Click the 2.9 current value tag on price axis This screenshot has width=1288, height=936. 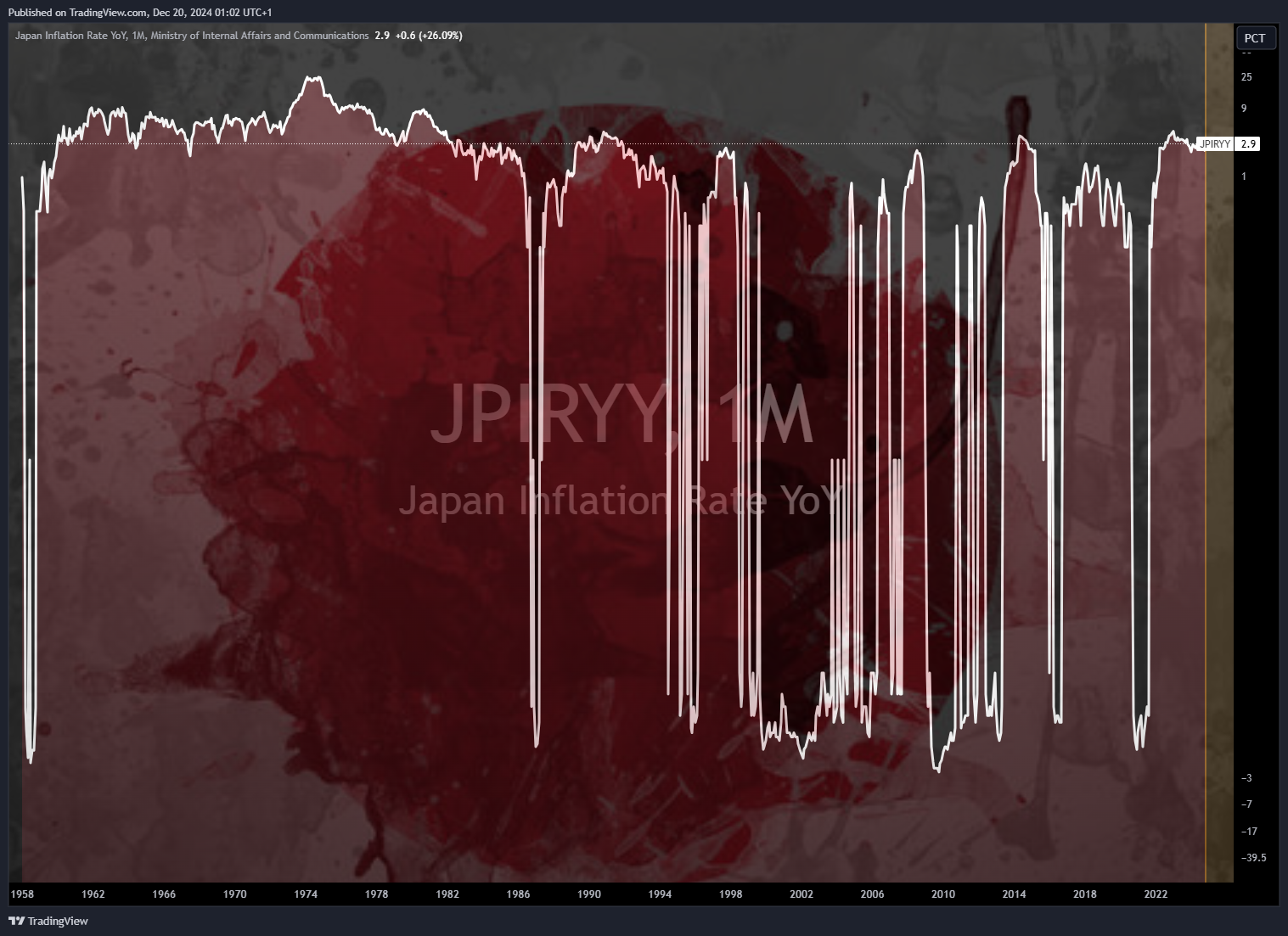click(x=1248, y=144)
